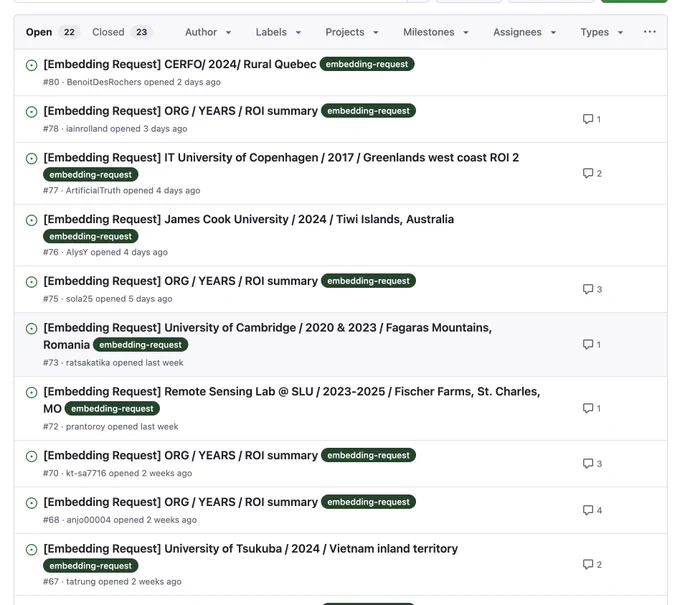Click embedding-request label on CERFO issue
This screenshot has width=680, height=605.
367,64
